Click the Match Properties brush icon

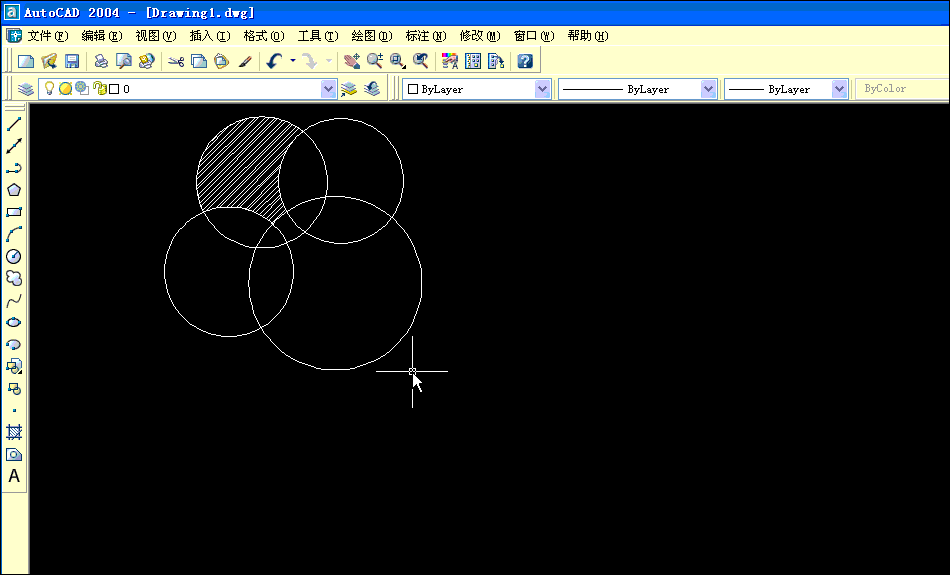coord(245,61)
